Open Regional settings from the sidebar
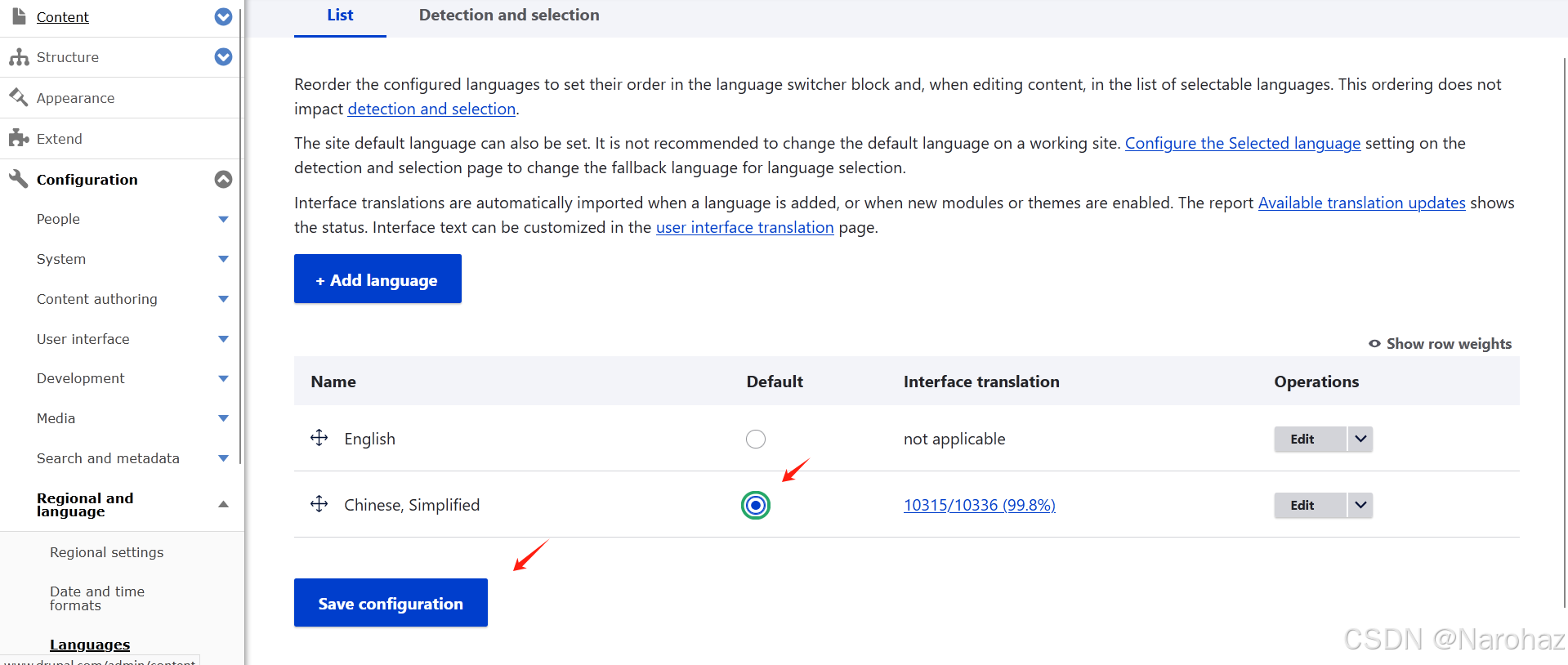The width and height of the screenshot is (1568, 665). click(106, 552)
